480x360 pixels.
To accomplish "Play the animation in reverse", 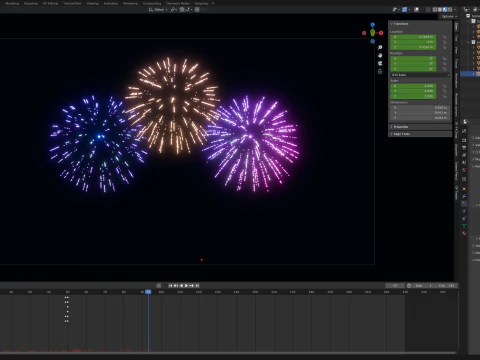I will point(181,286).
